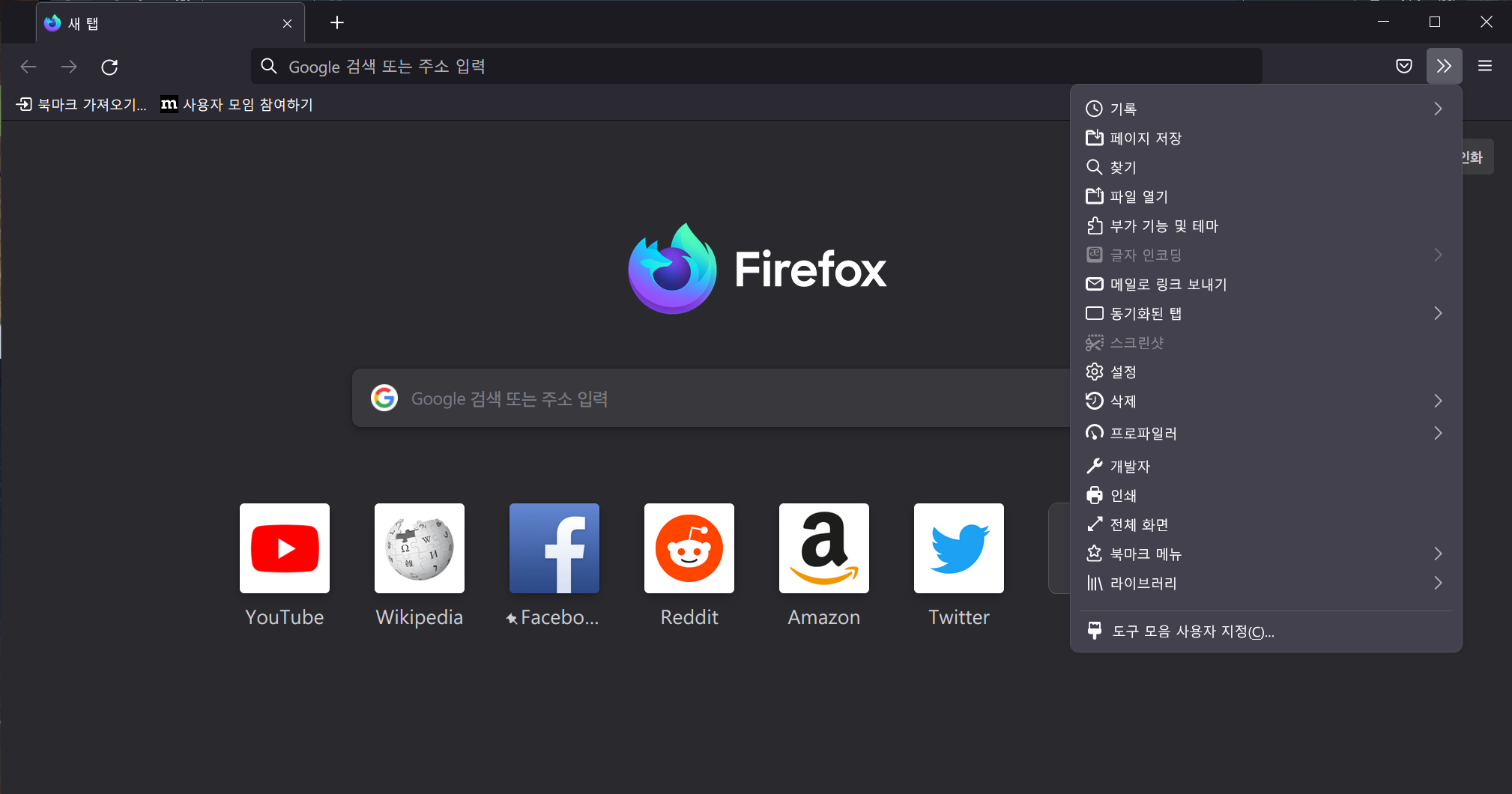Image resolution: width=1512 pixels, height=794 pixels.
Task: Click the 프로파일러 menu entry
Action: [x=1265, y=433]
